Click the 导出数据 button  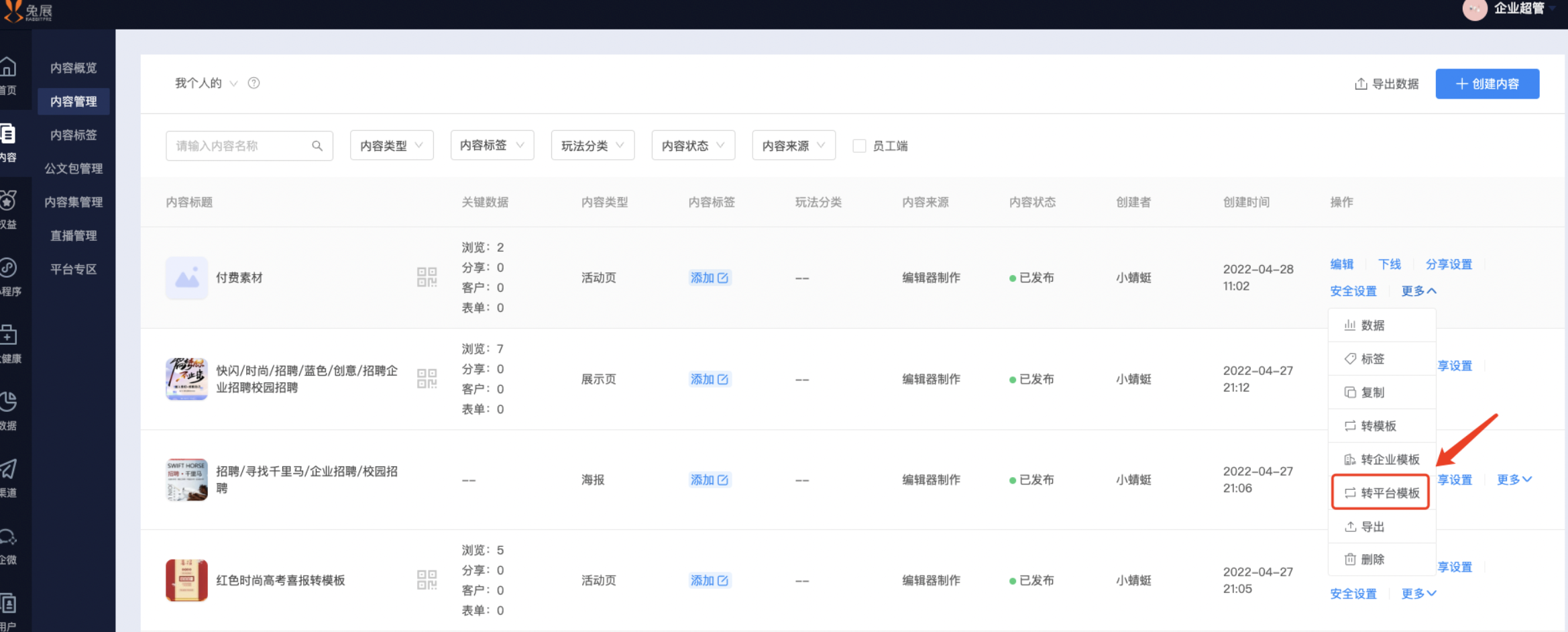click(1386, 84)
